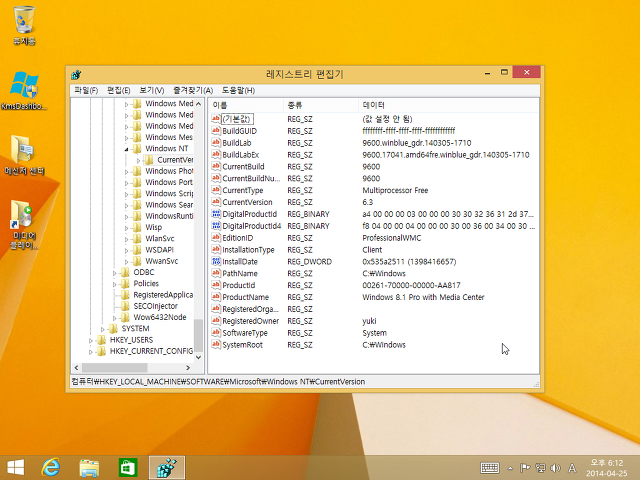Click the DigitalProductId binary value icon
Screen dimensions: 640x480
coord(216,213)
